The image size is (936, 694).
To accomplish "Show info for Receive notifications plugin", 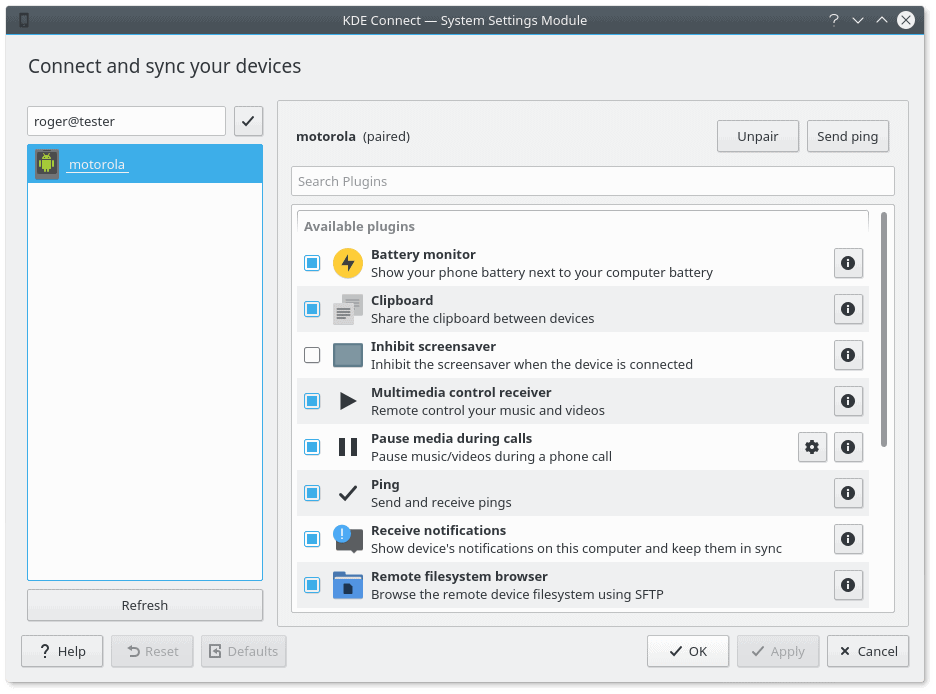I will click(848, 539).
